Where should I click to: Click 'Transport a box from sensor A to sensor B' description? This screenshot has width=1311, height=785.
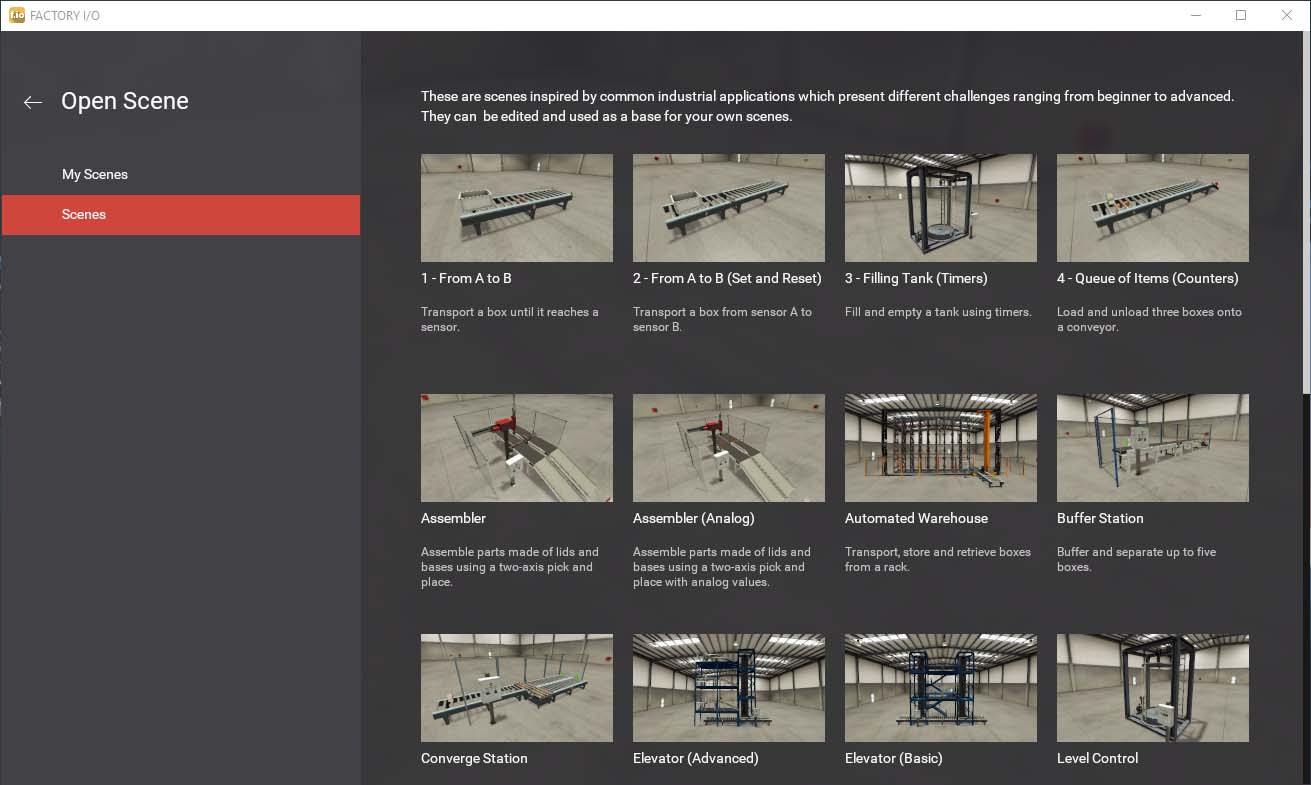pyautogui.click(x=722, y=319)
